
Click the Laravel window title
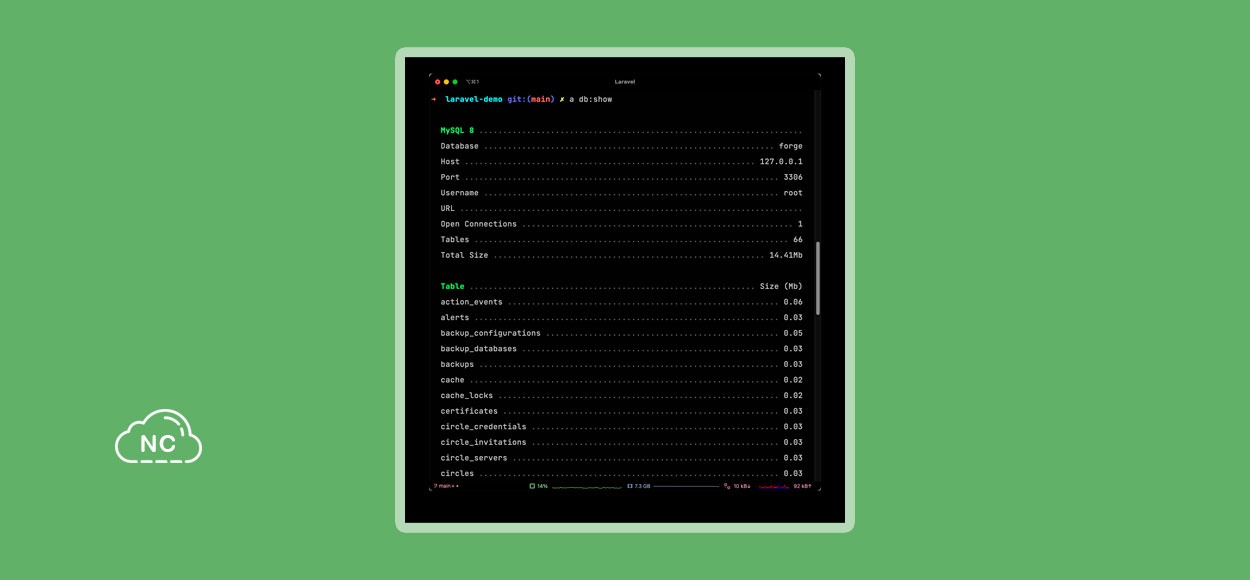(x=625, y=81)
